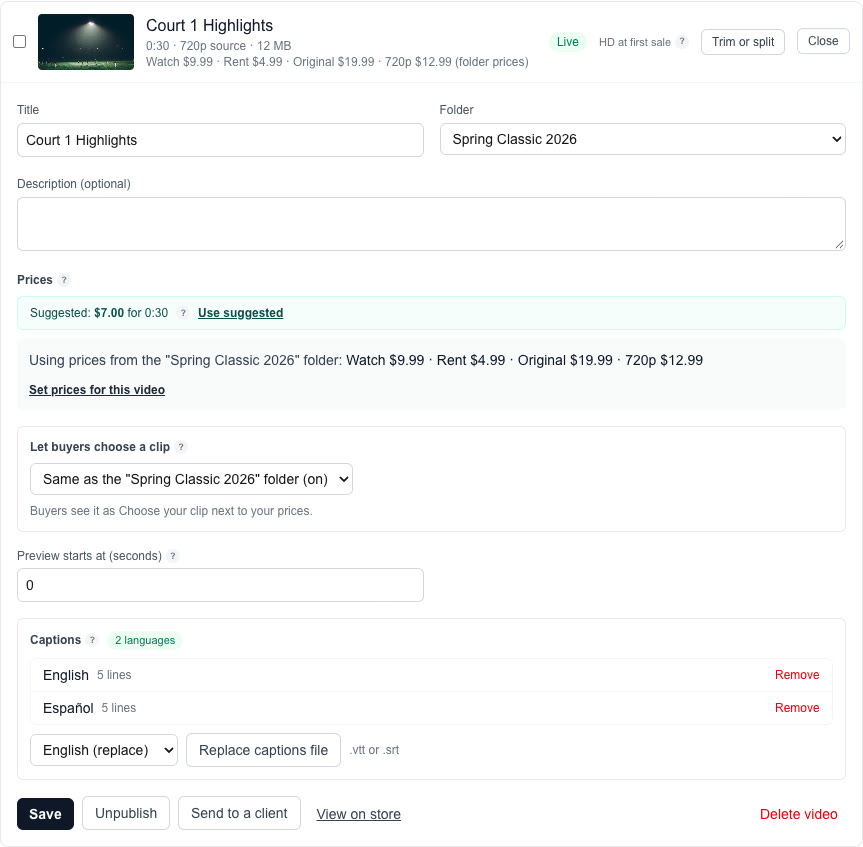863x847 pixels.
Task: Click the Delete video link
Action: coord(799,814)
